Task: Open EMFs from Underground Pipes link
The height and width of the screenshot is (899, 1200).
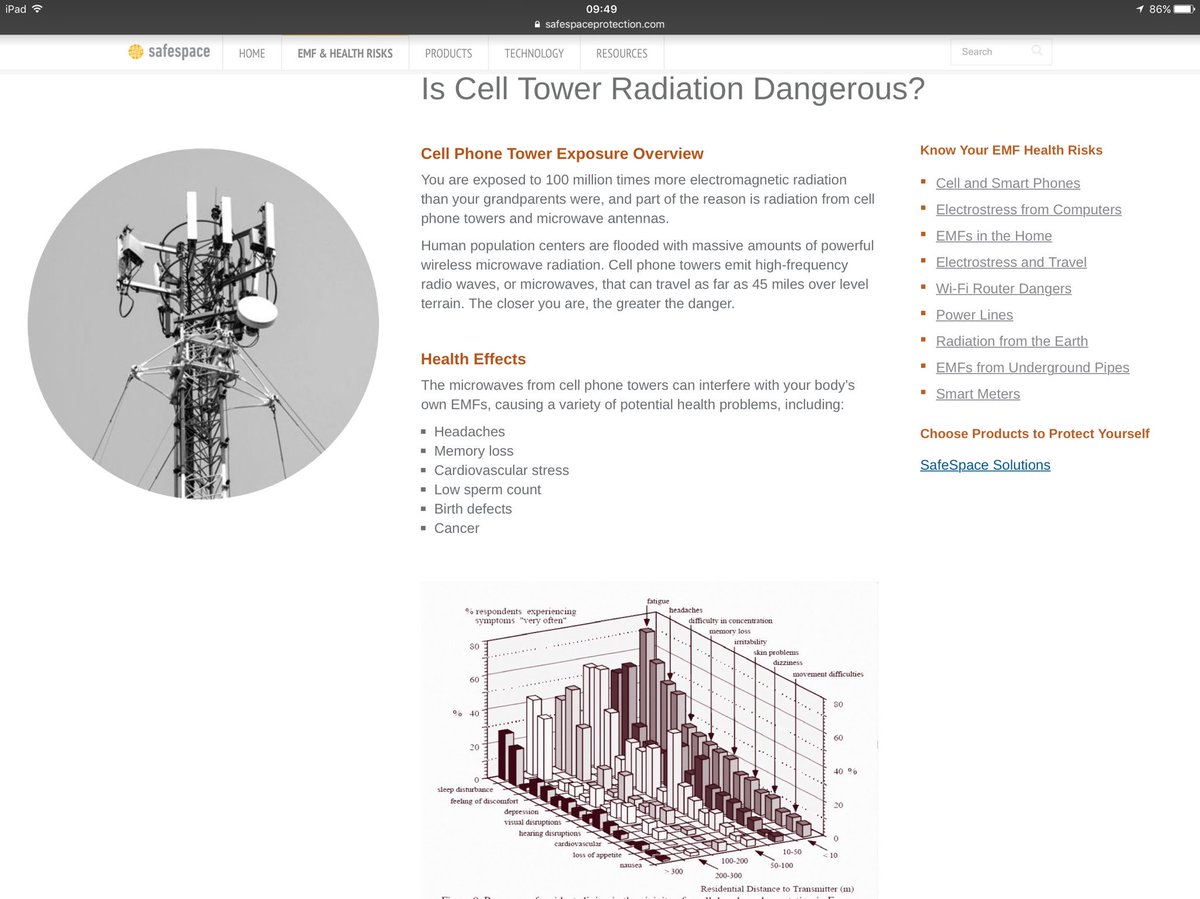Action: [x=1033, y=367]
